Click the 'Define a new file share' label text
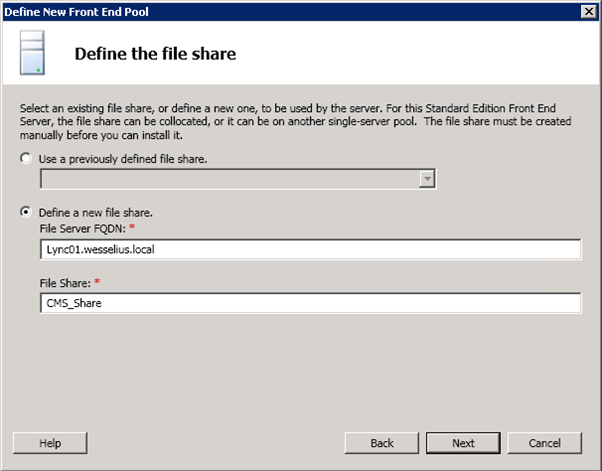 [x=95, y=212]
